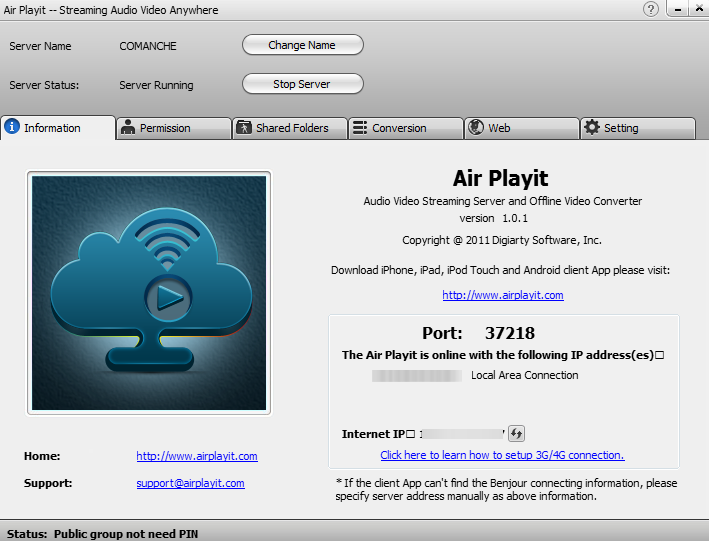Switch to the Permission tab

click(174, 128)
